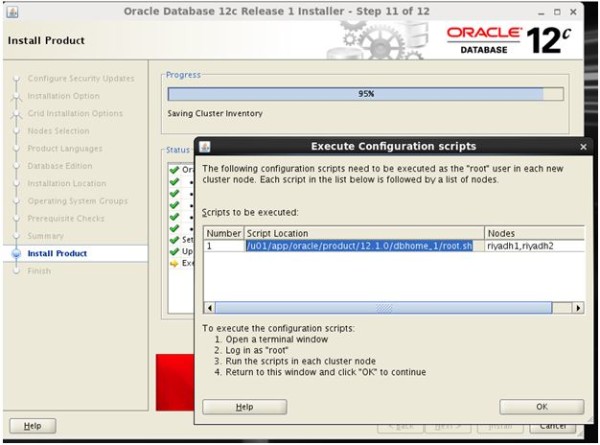
Task: Click the Nodes column header
Action: [x=535, y=233]
